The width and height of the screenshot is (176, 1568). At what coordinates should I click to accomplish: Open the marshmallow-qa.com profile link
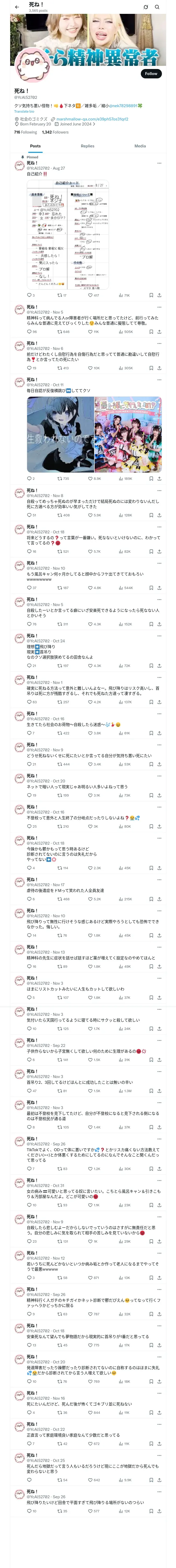click(x=92, y=119)
